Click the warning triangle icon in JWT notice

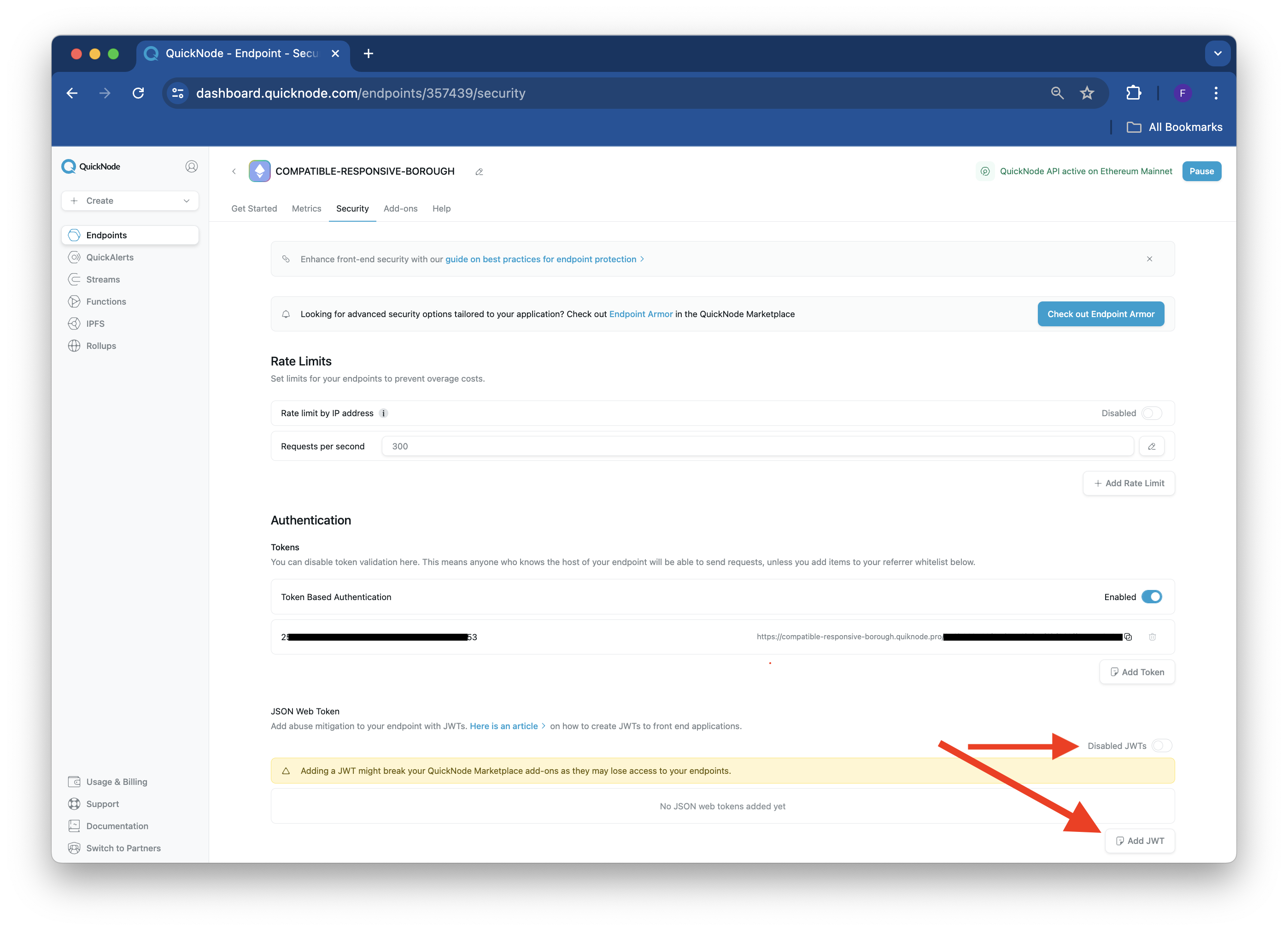[286, 771]
